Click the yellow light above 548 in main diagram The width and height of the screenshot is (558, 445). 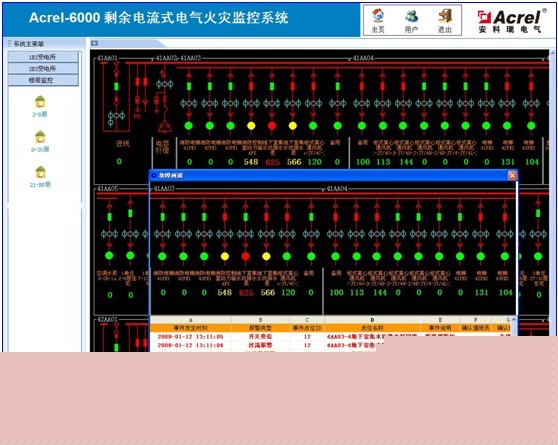[x=251, y=126]
